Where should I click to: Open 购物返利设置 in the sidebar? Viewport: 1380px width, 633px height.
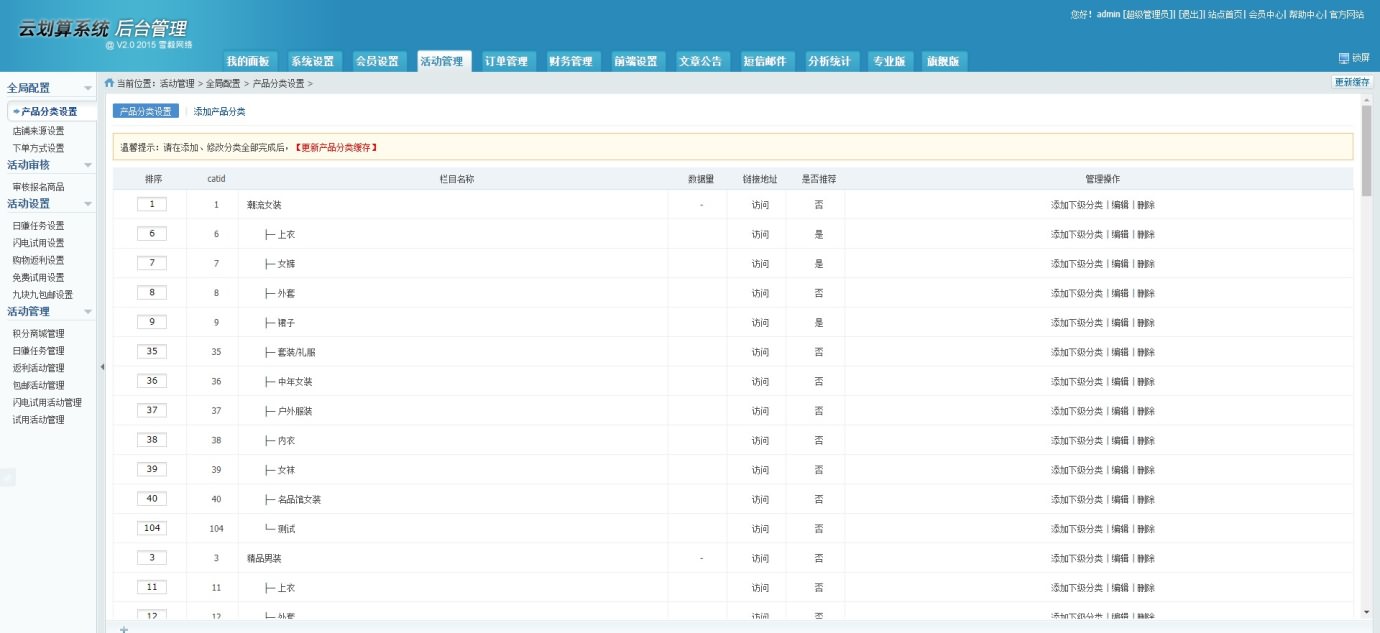tap(38, 260)
